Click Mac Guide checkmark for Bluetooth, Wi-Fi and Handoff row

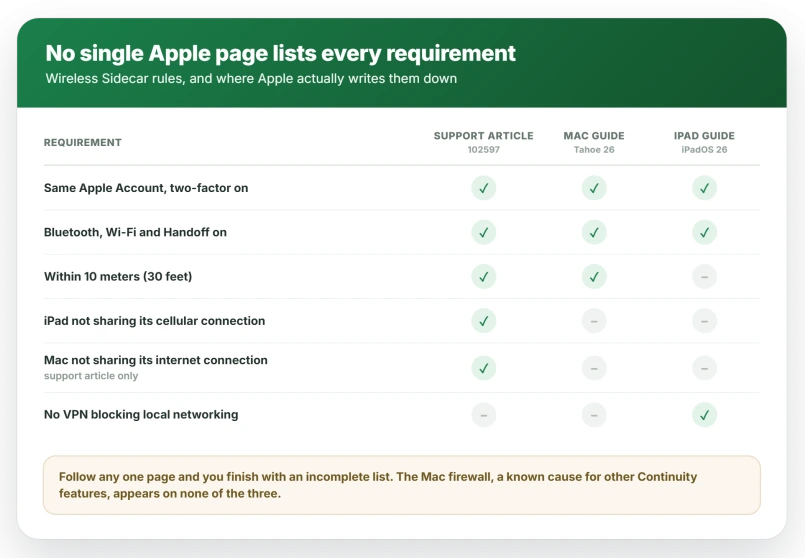pyautogui.click(x=594, y=233)
